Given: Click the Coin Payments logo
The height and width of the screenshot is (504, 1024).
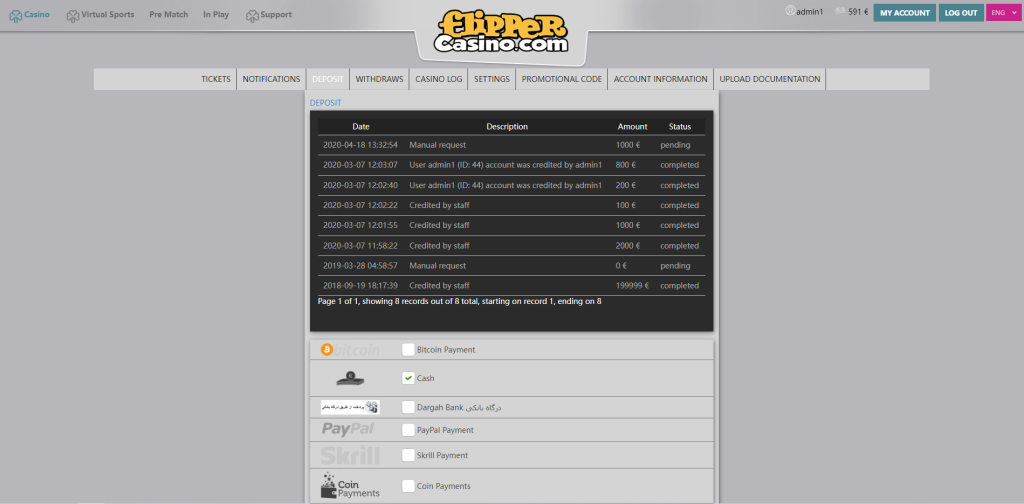Looking at the screenshot, I should [x=350, y=486].
